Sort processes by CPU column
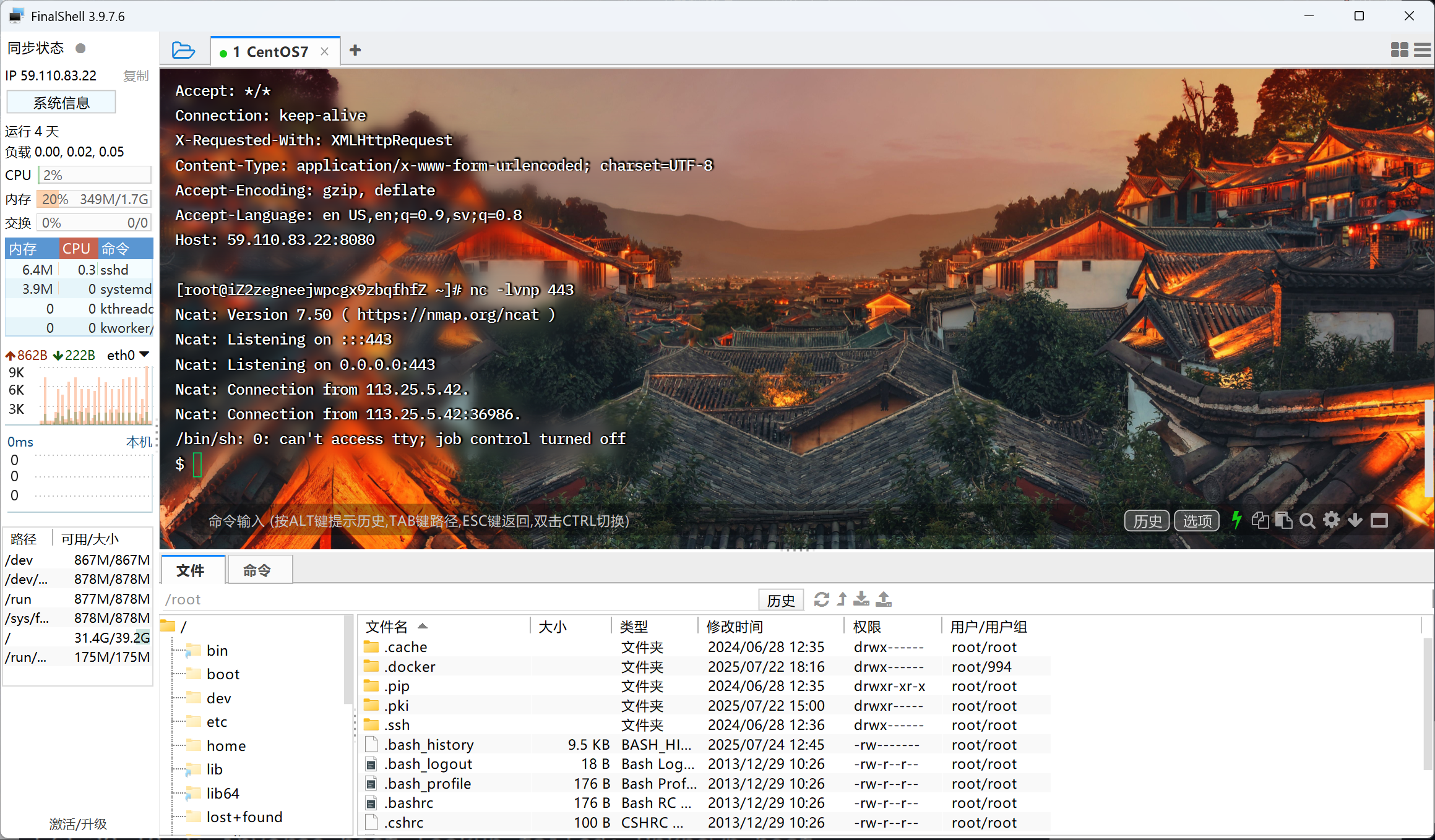The height and width of the screenshot is (840, 1435). pos(78,249)
